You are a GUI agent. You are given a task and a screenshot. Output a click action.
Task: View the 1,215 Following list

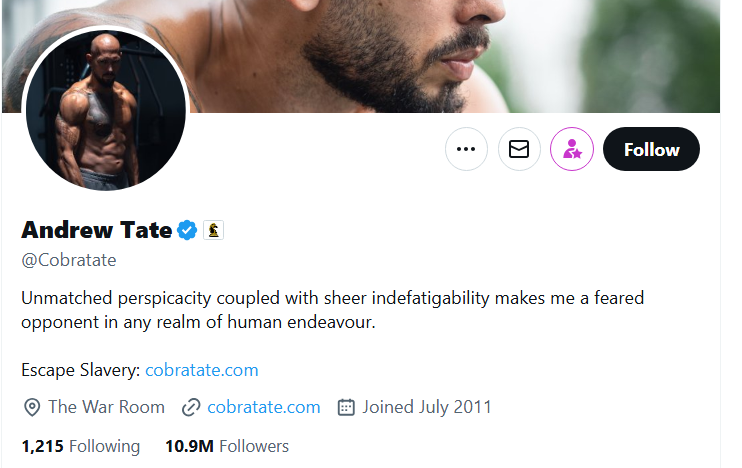point(81,446)
